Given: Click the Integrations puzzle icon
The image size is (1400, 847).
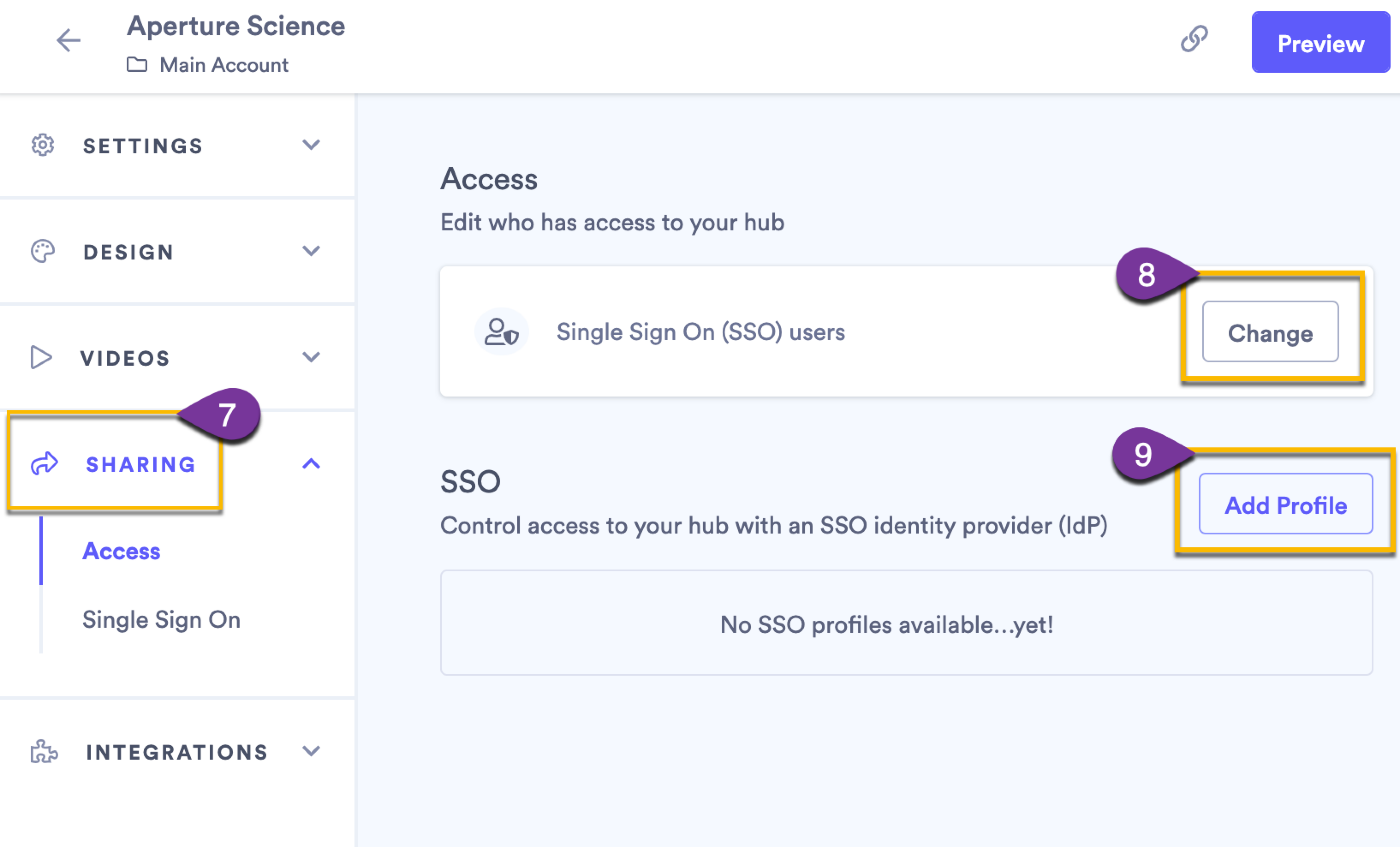Looking at the screenshot, I should click(43, 752).
